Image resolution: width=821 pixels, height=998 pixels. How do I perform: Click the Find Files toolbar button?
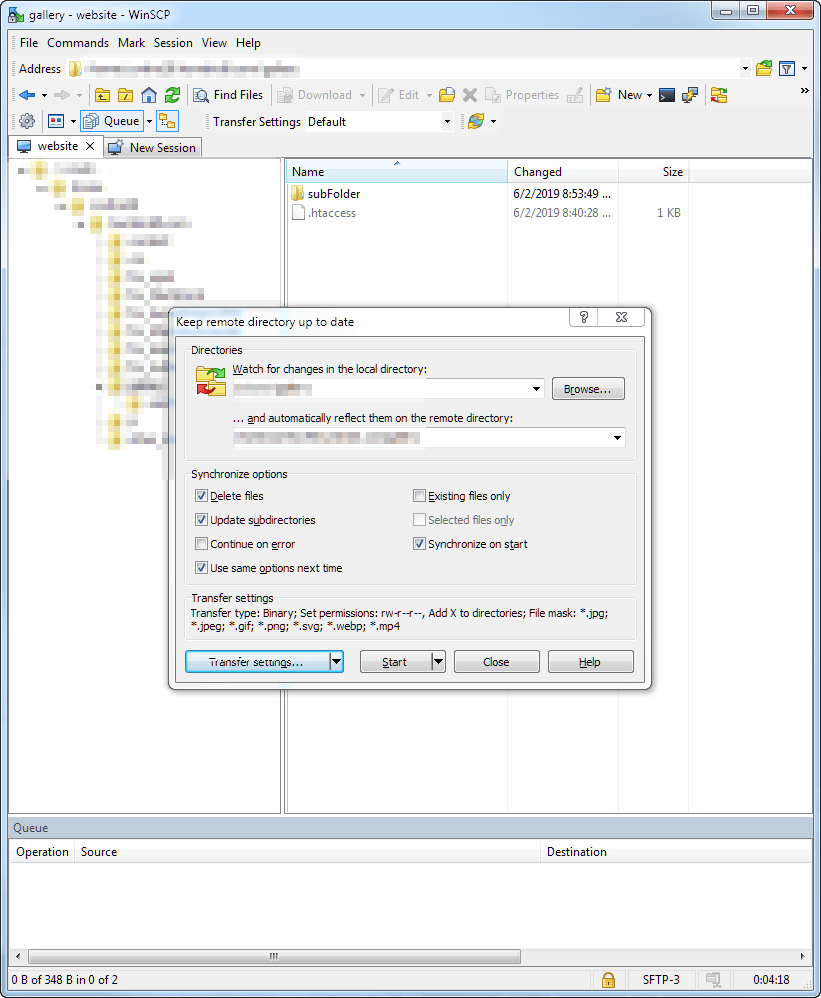(x=229, y=95)
